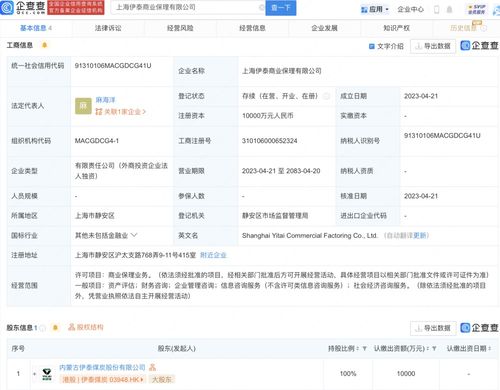Click the info icon next to 存续 status
The image size is (500, 390).
click(x=326, y=96)
